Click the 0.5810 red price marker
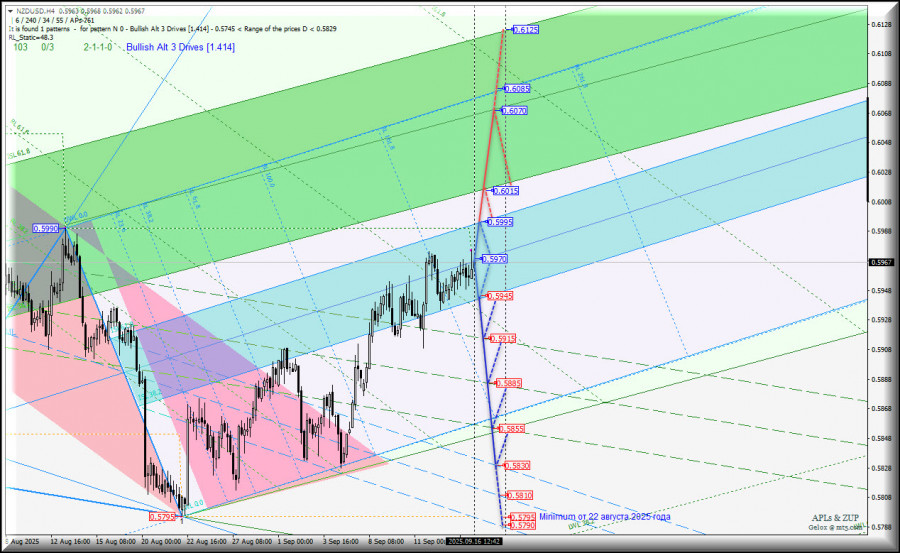 click(519, 495)
